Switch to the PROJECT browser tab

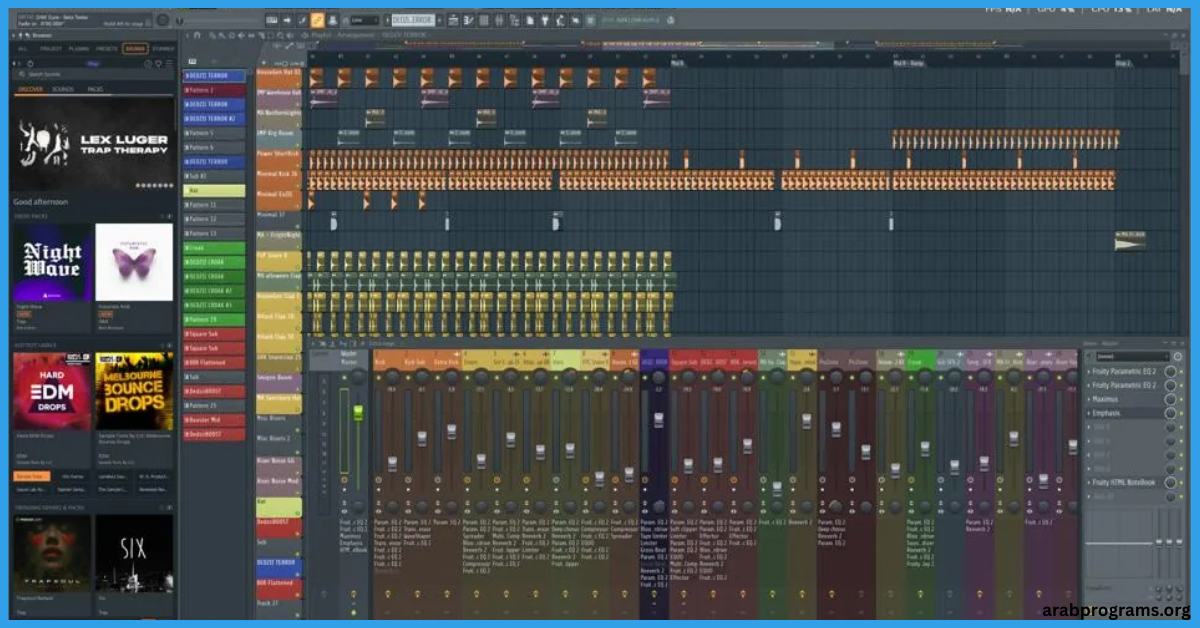coord(51,48)
